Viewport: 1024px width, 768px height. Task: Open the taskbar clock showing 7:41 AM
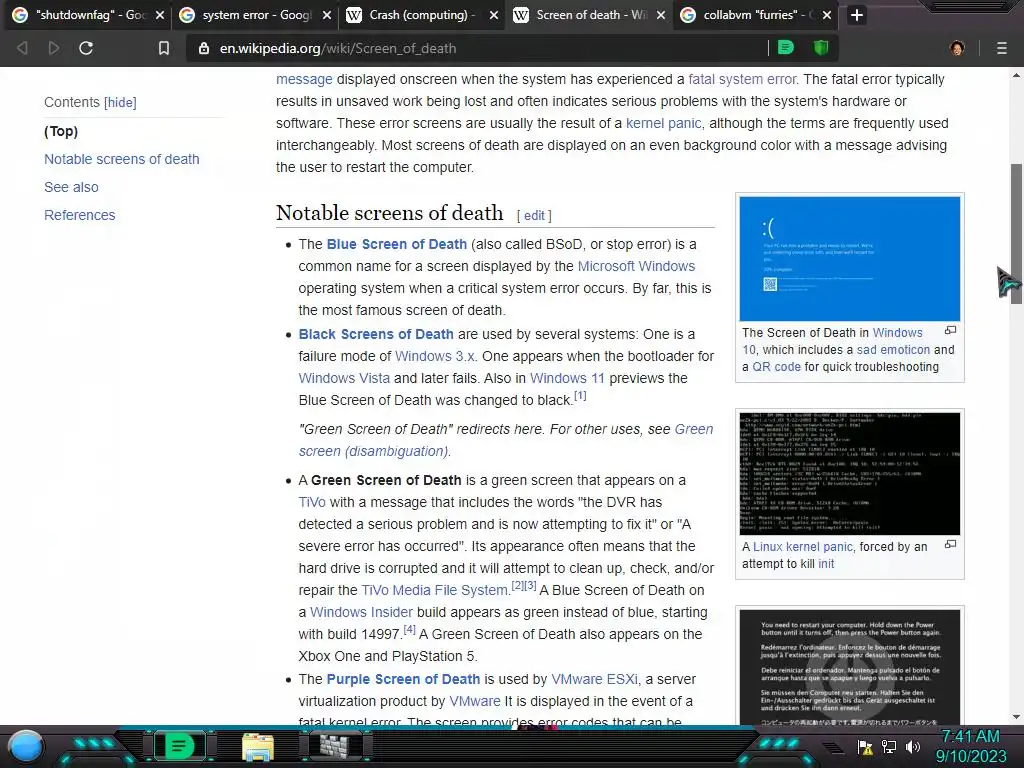tap(971, 746)
